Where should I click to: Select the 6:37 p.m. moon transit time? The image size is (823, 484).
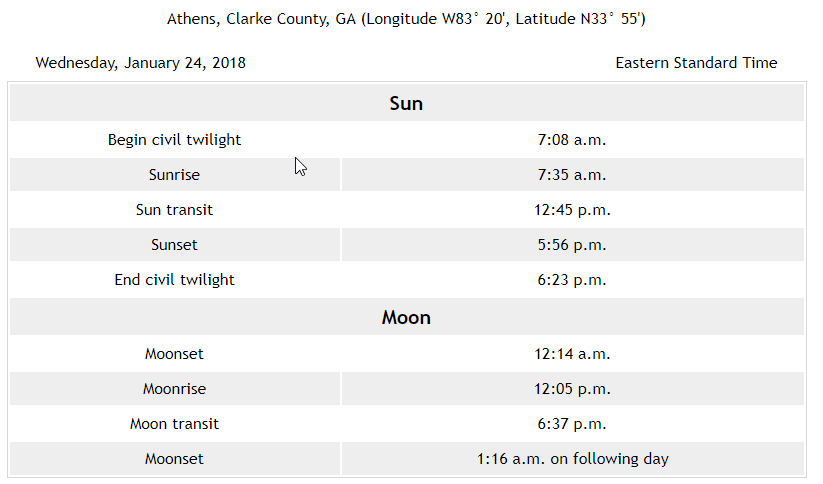(x=572, y=424)
